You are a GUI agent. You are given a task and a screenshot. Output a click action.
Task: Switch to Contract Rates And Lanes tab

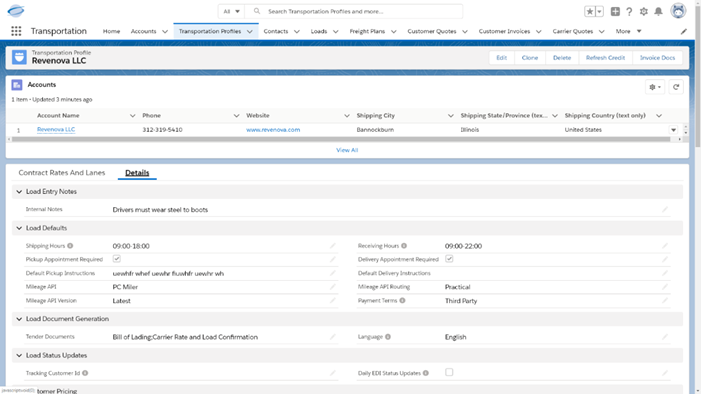(x=62, y=173)
